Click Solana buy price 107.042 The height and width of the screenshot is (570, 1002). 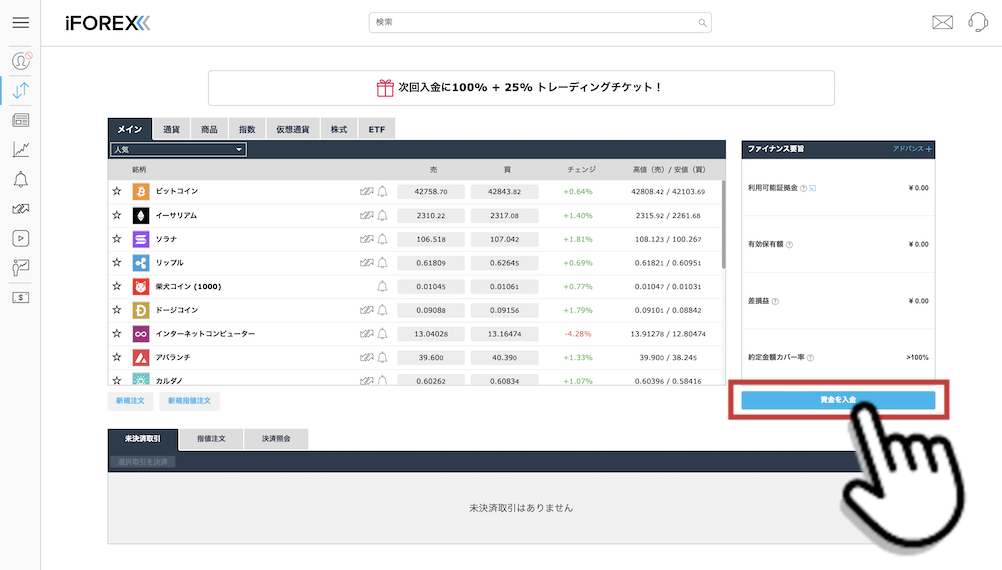click(x=504, y=239)
